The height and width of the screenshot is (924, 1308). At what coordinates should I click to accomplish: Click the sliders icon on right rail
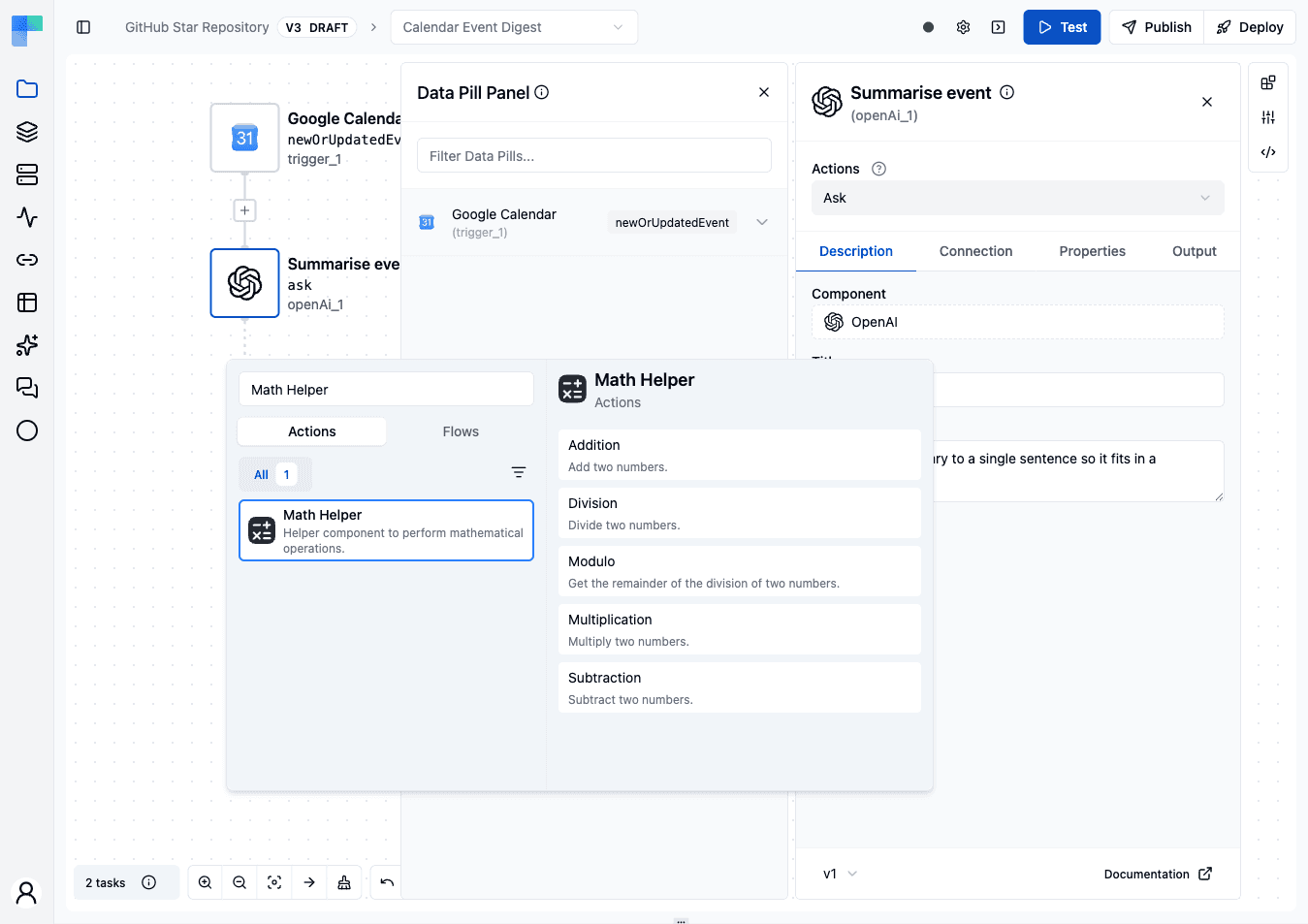pos(1268,117)
